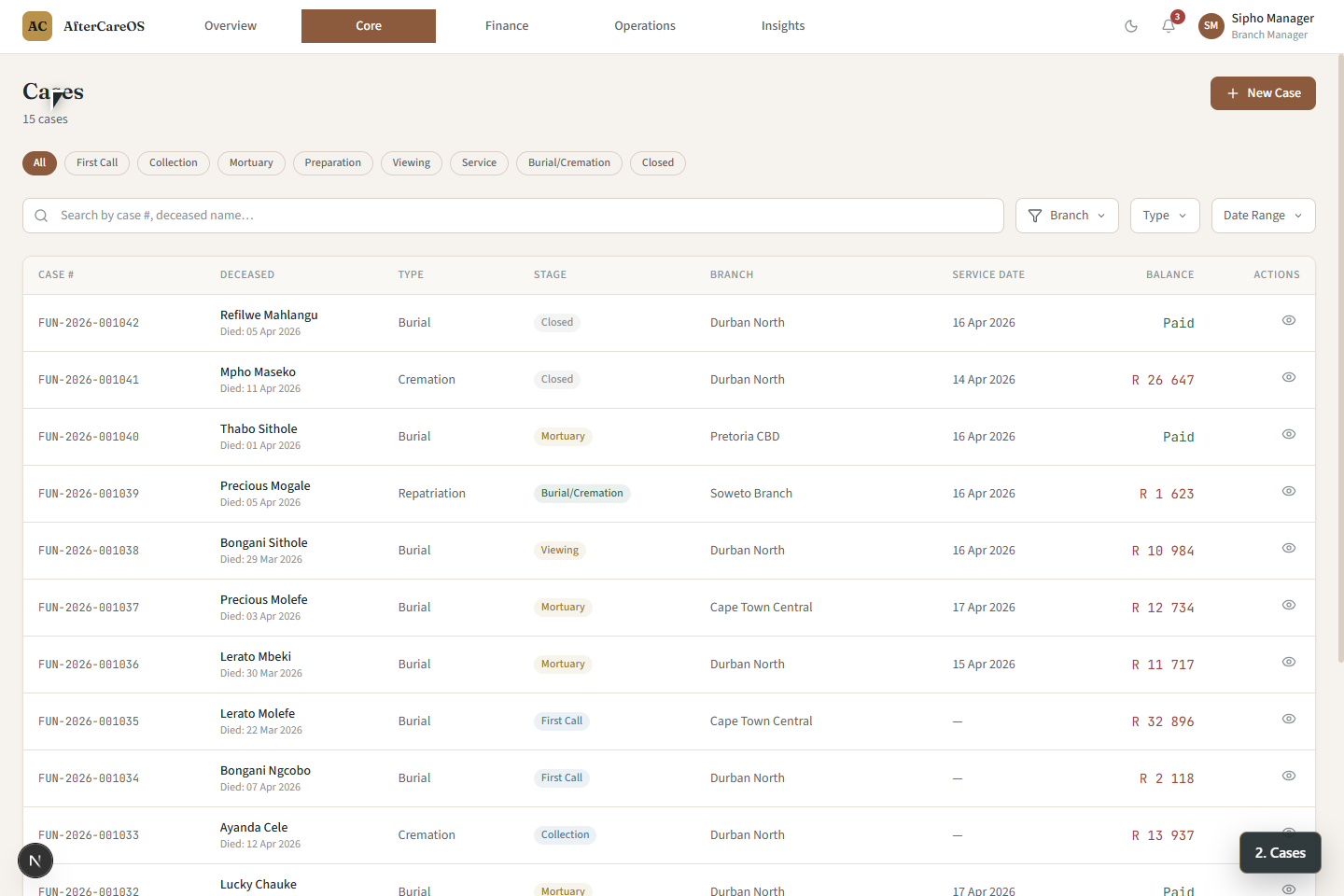The height and width of the screenshot is (896, 1344).
Task: View Thabo Sithole case eye icon
Action: click(1289, 434)
